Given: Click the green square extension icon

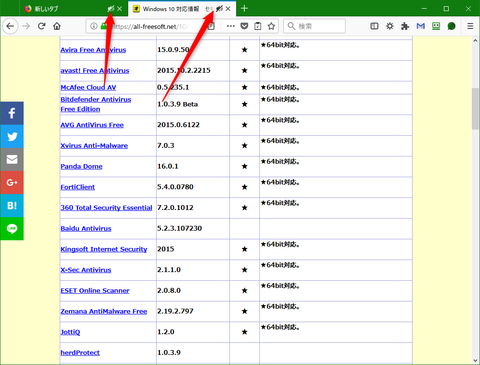Looking at the screenshot, I should tap(436, 26).
